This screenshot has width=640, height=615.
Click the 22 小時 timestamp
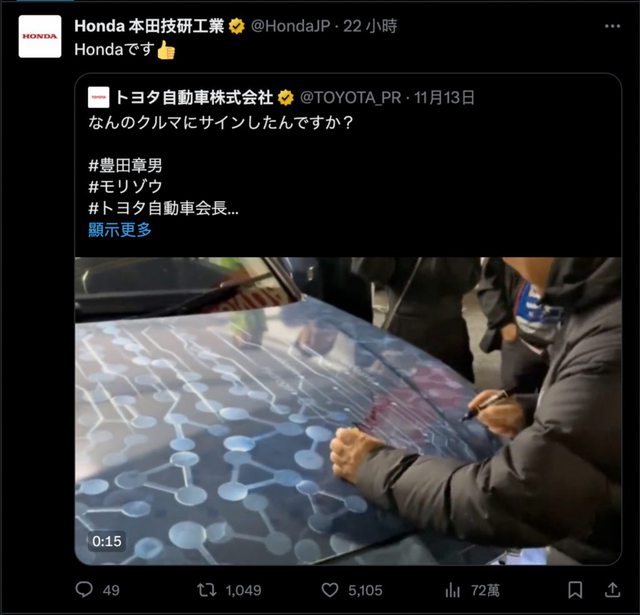[x=370, y=27]
